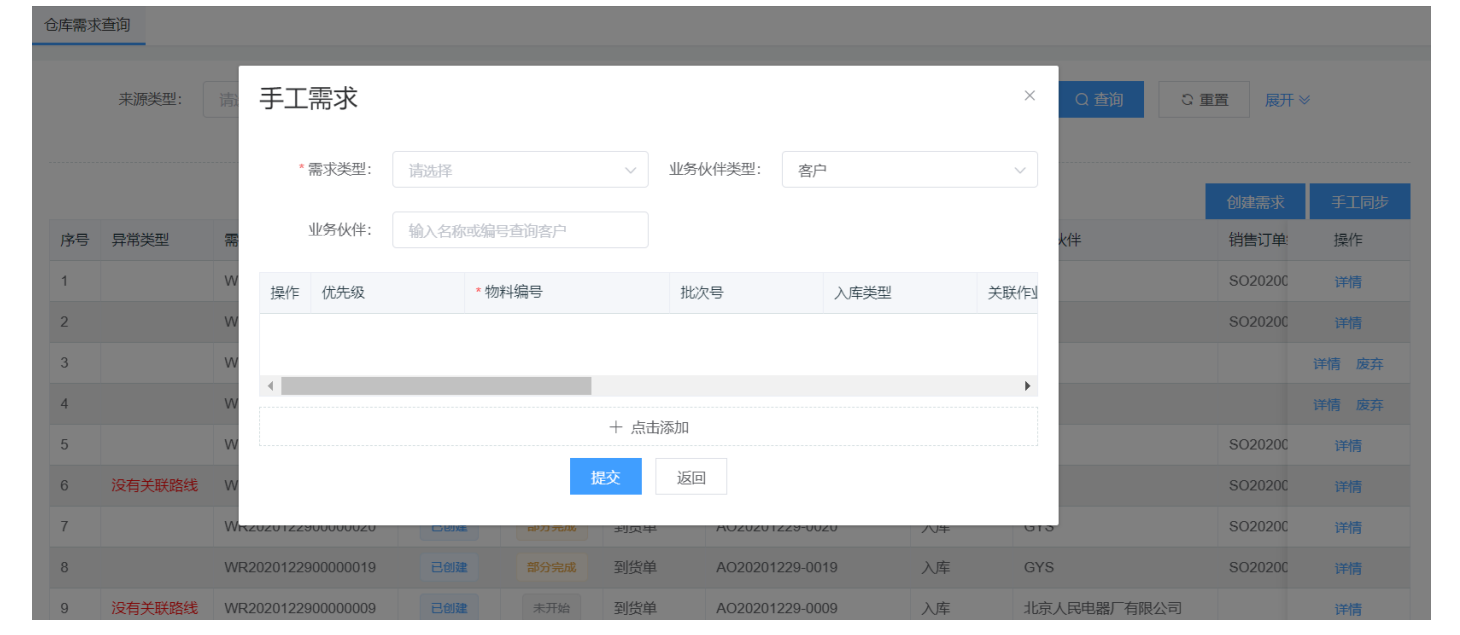
Task: Select the 仓库需求查询 tab
Action: click(88, 25)
